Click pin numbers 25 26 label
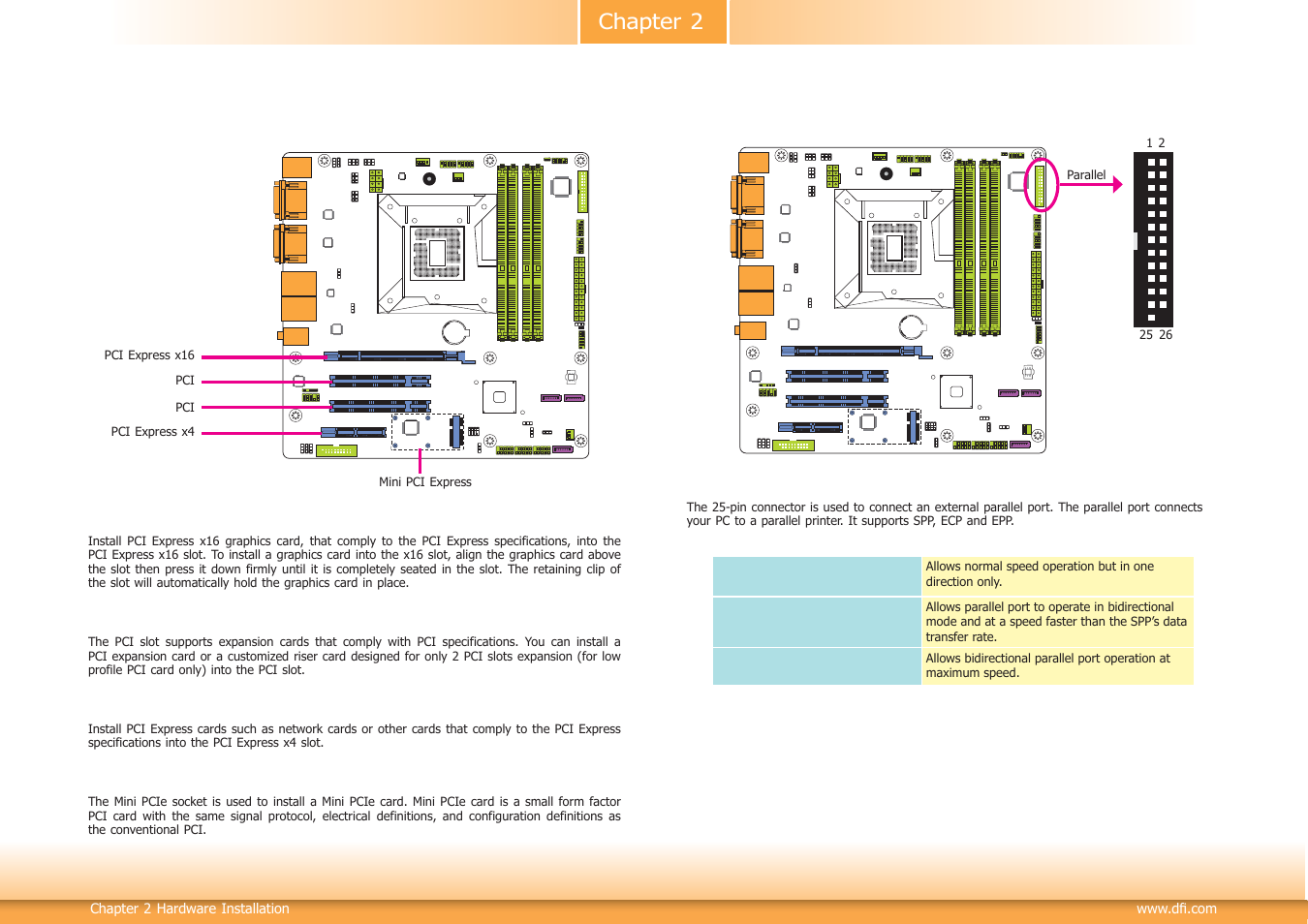The height and width of the screenshot is (924, 1308). tap(1156, 335)
